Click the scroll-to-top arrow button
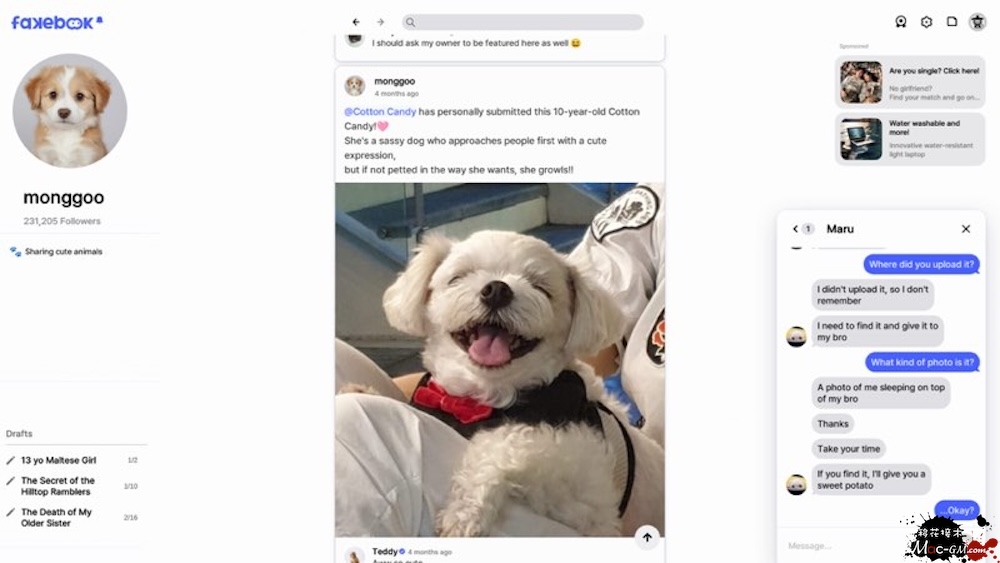Screen dimensions: 1000x563 tap(647, 537)
